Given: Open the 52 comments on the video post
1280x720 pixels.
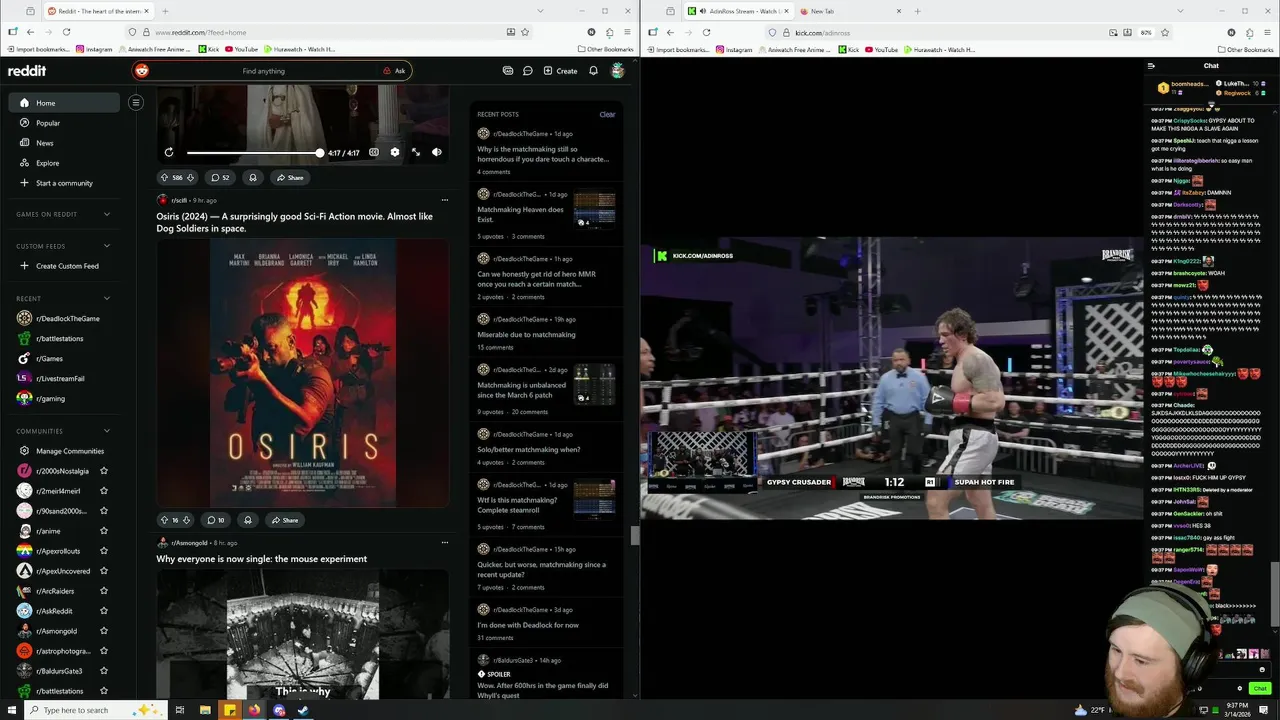Looking at the screenshot, I should [x=219, y=177].
